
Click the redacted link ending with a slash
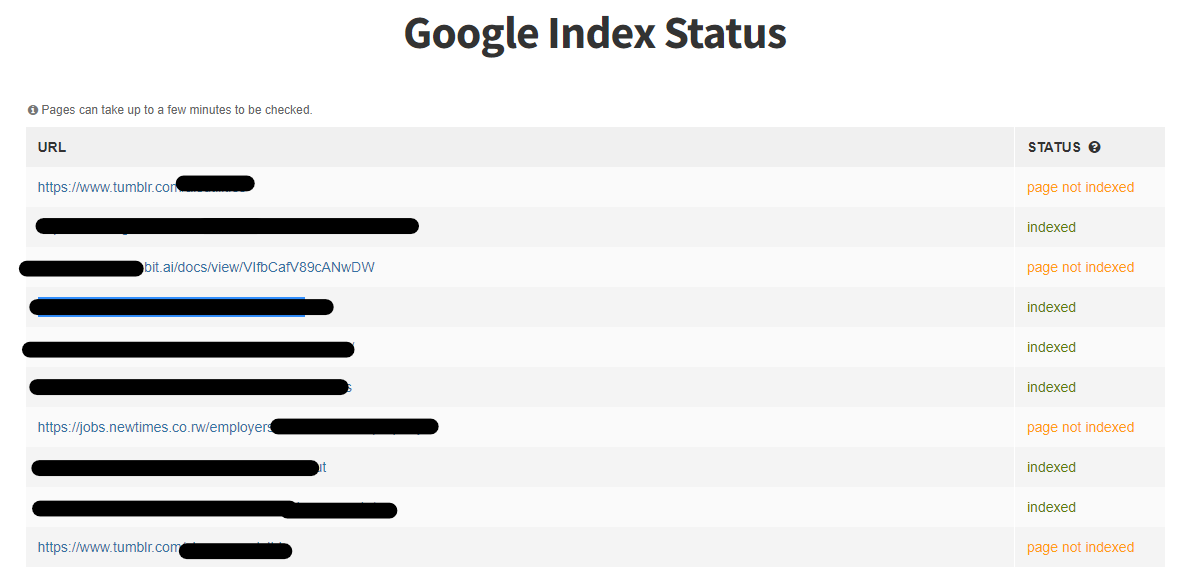188,348
